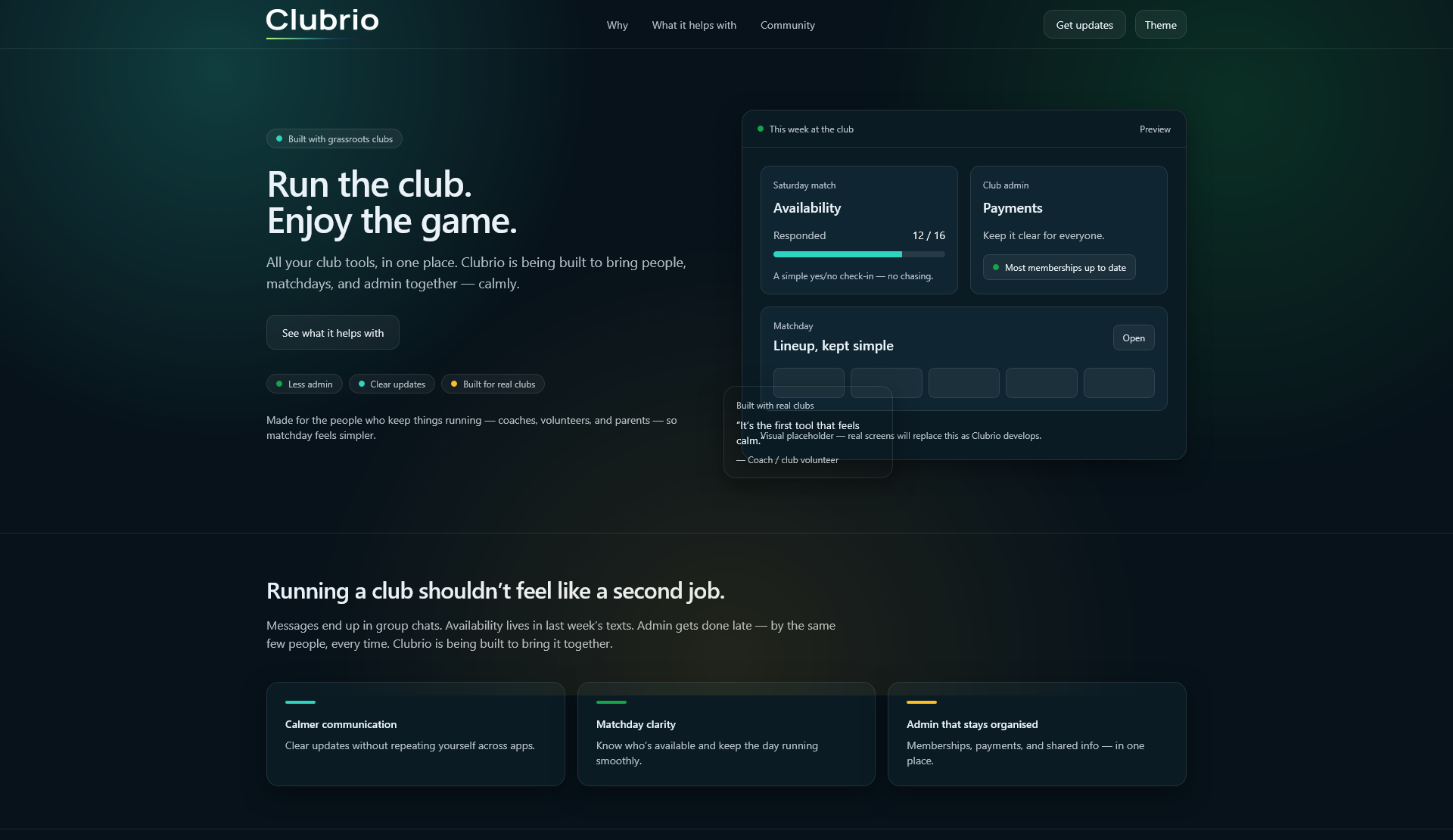Open the Admin that stays organised card
Viewport: 1453px width, 840px height.
point(1037,734)
